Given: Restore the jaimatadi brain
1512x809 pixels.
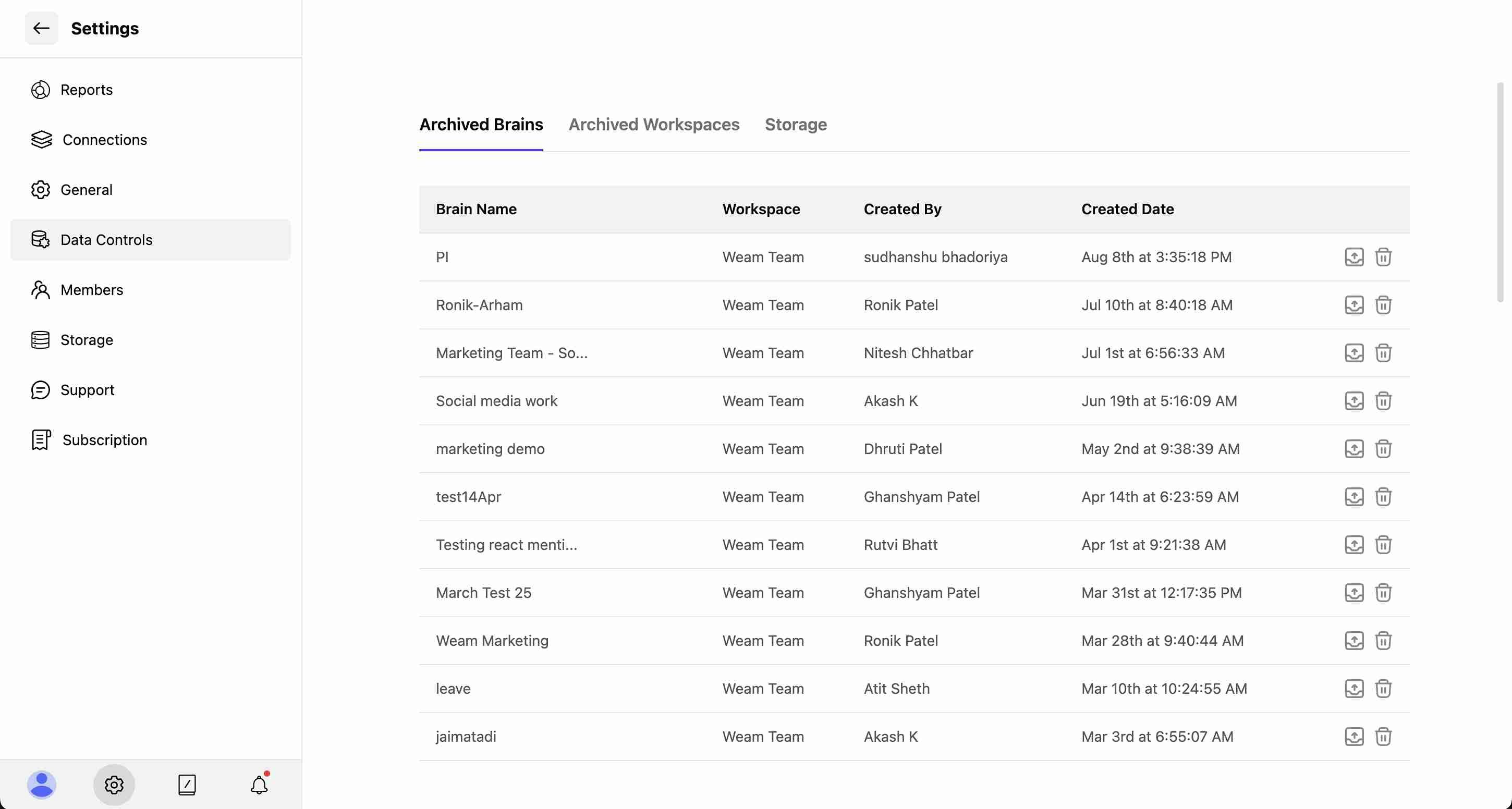Looking at the screenshot, I should tap(1354, 737).
